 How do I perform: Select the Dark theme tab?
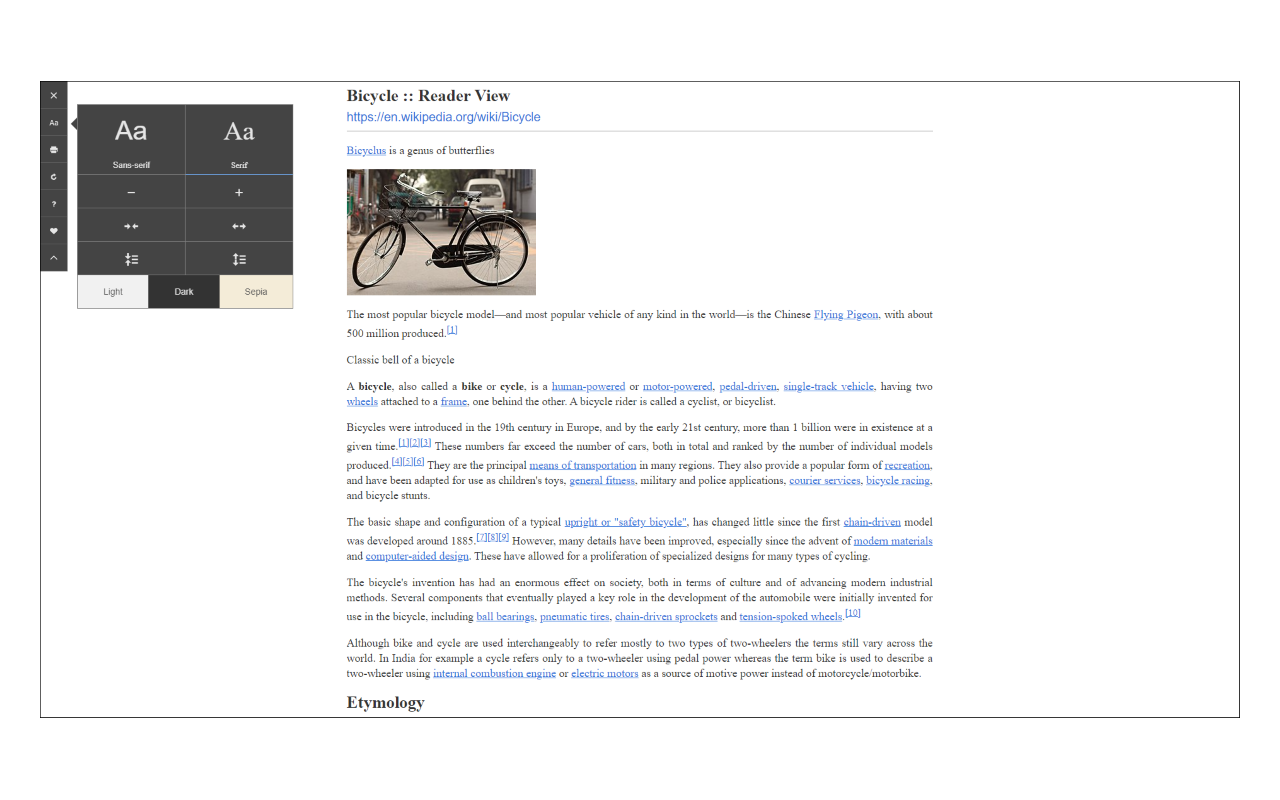point(184,291)
